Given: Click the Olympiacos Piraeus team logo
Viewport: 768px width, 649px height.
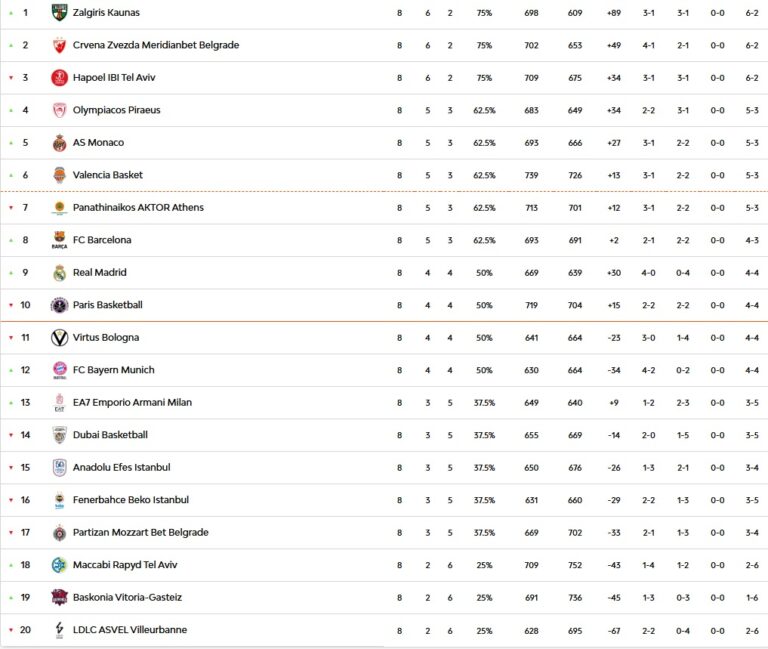Looking at the screenshot, I should click(x=59, y=110).
